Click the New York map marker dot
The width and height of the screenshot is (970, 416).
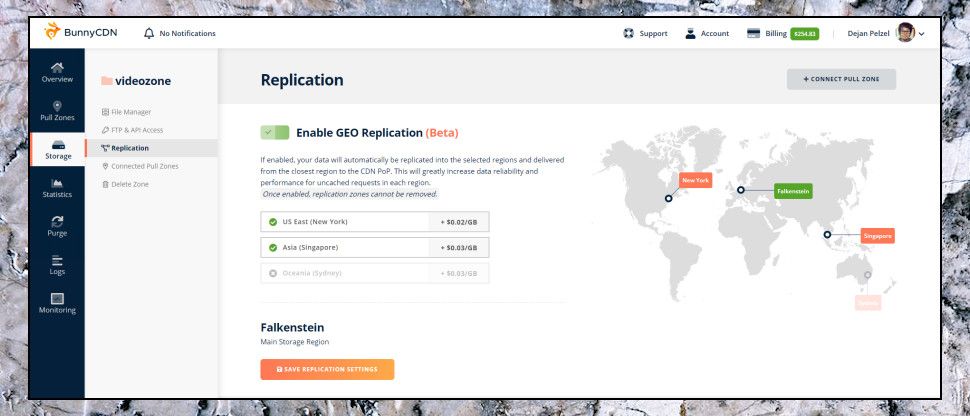[668, 199]
